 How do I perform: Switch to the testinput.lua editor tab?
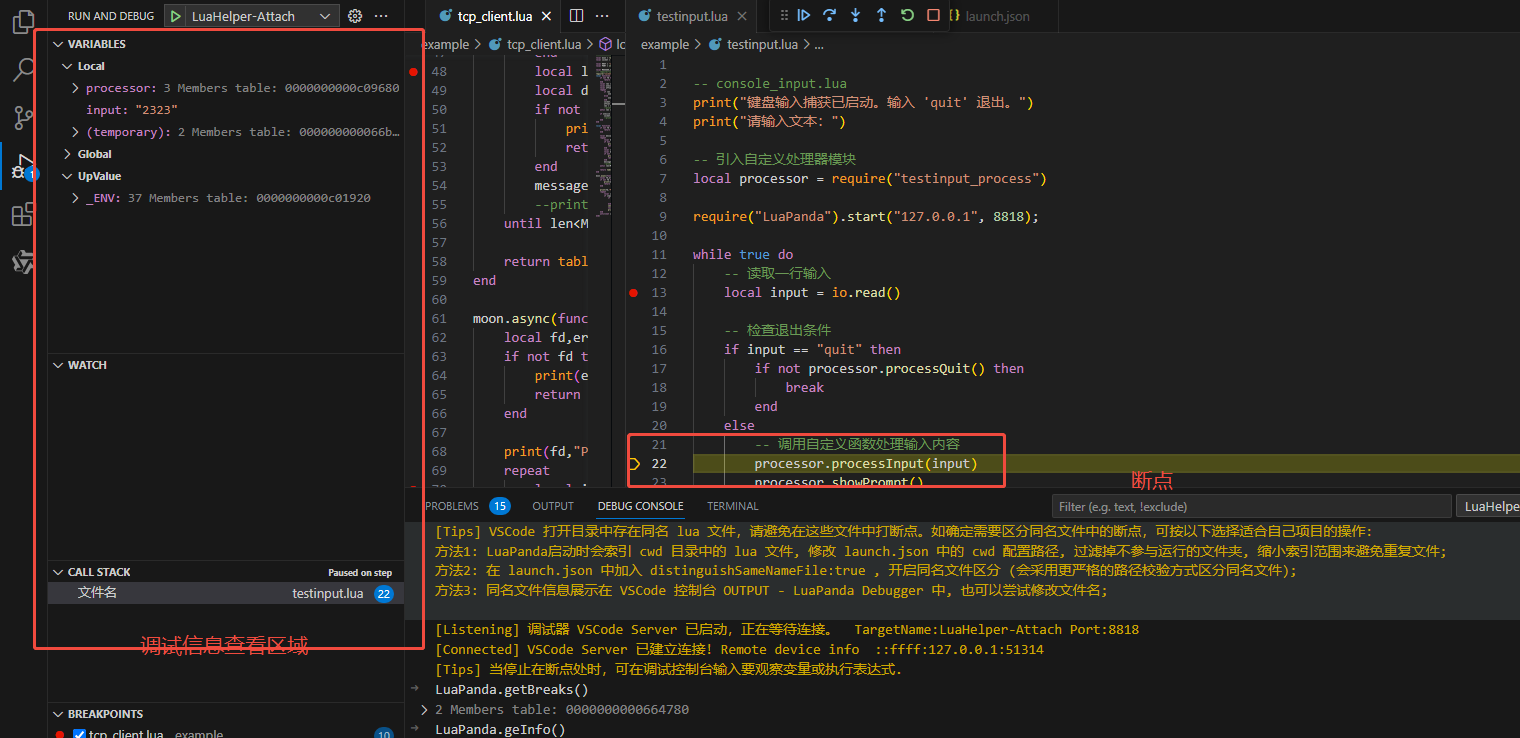coord(693,16)
